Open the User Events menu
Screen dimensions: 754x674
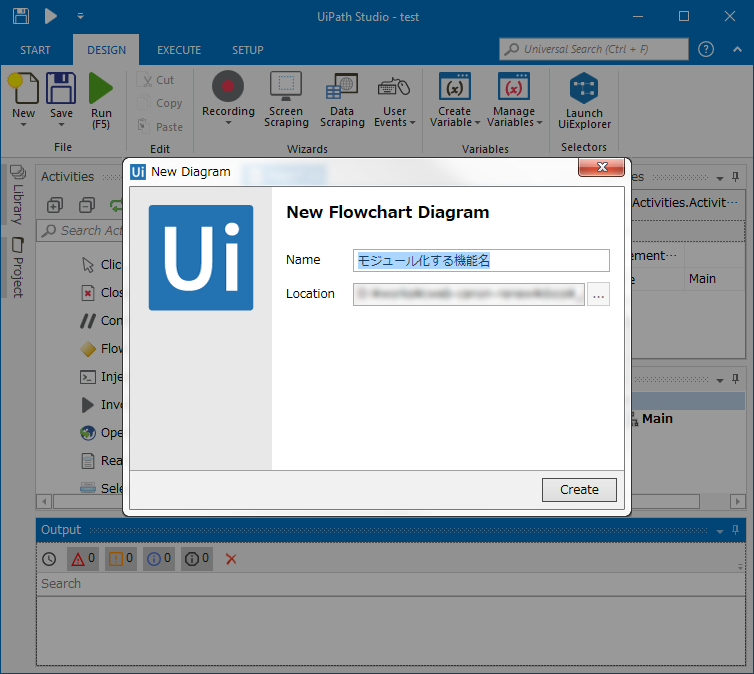[394, 100]
